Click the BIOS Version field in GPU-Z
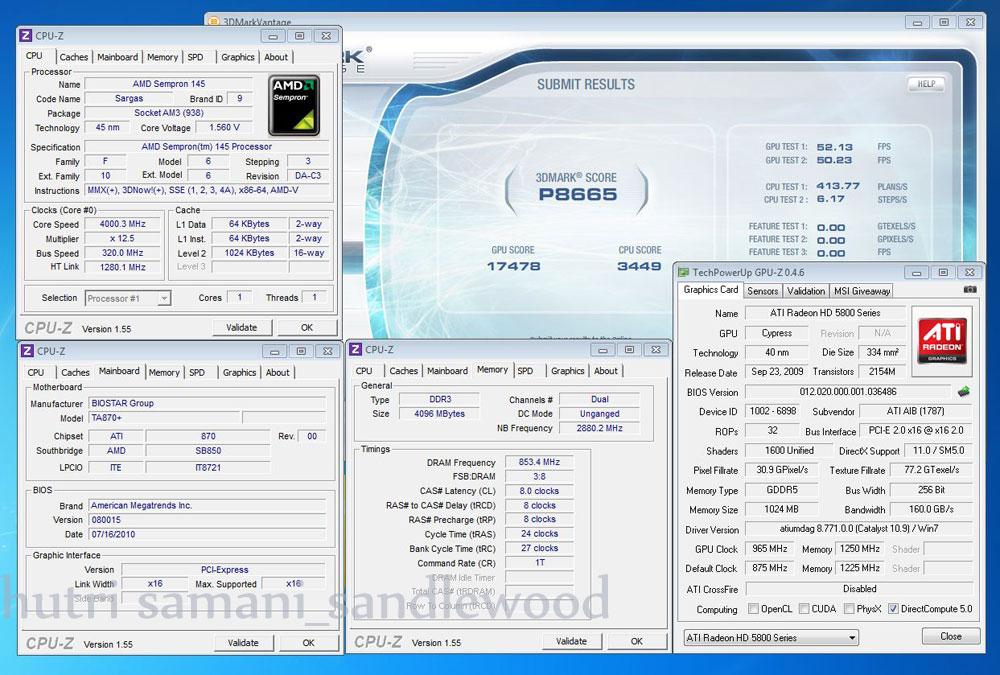This screenshot has height=675, width=1000. (848, 392)
